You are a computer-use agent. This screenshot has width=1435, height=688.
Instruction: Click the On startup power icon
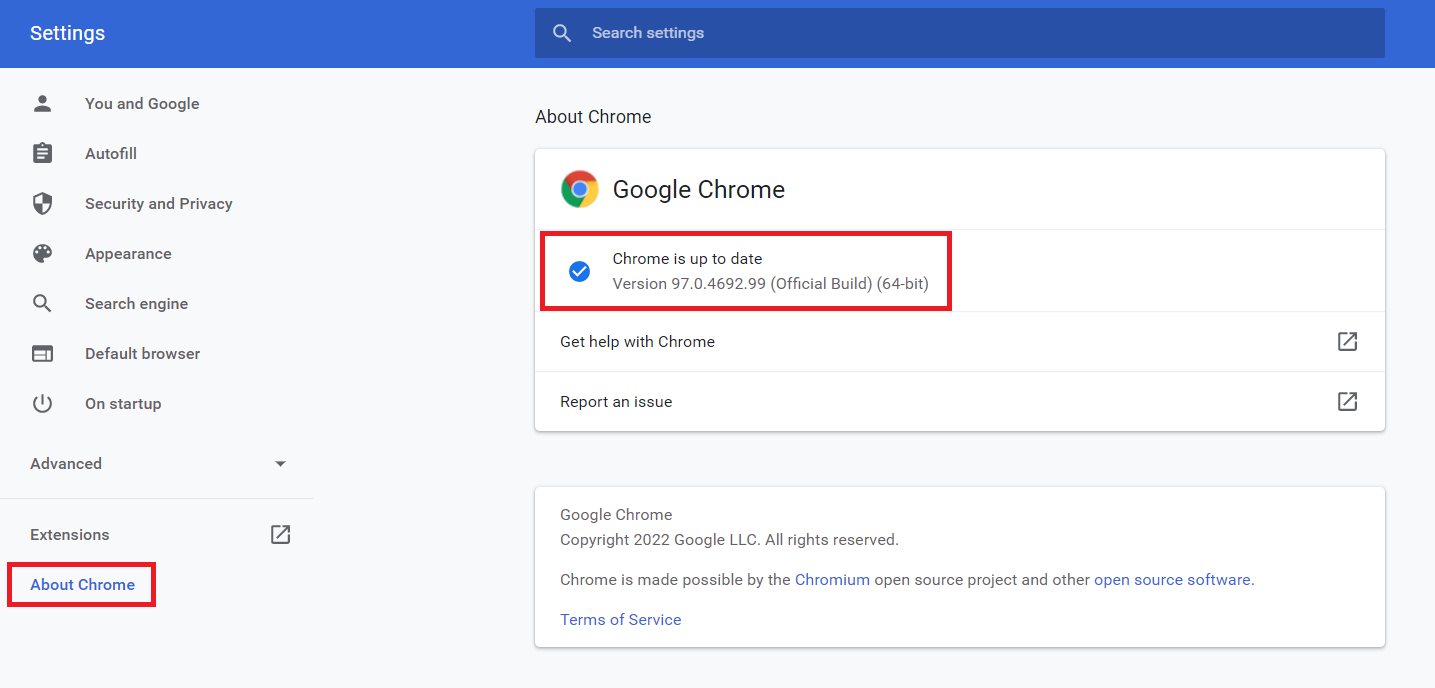coord(42,403)
